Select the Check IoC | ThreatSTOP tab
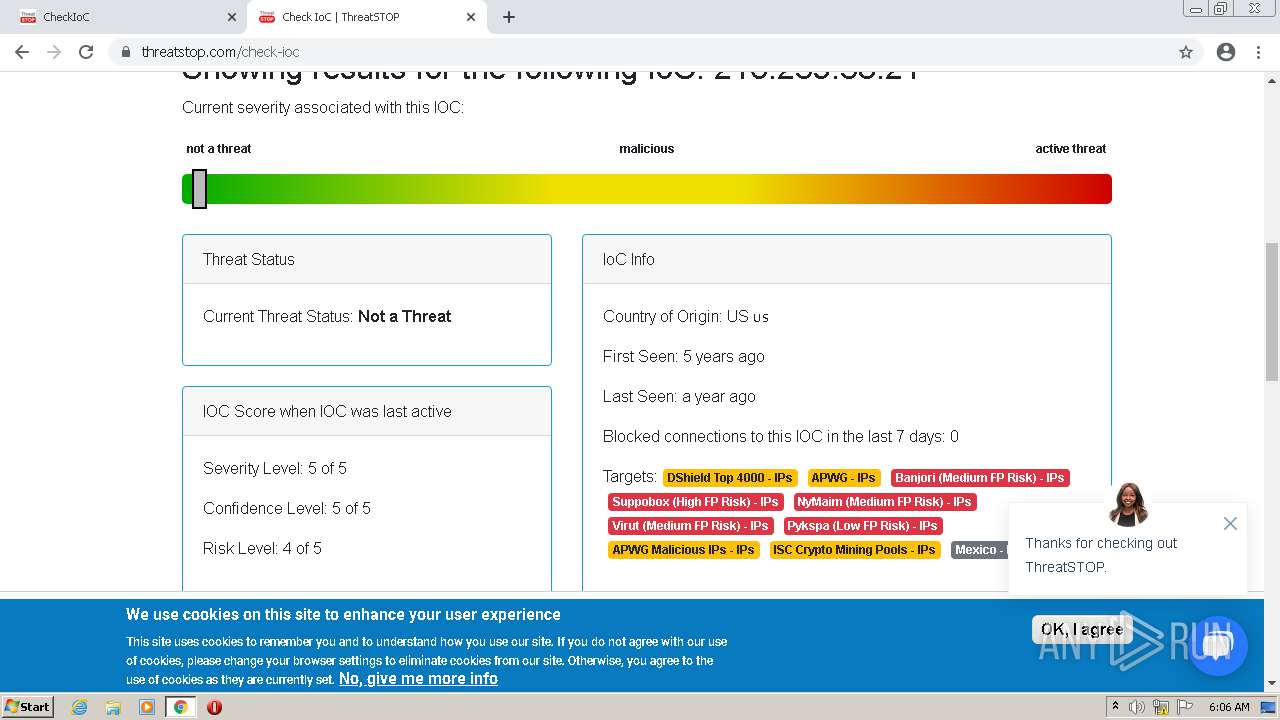 point(365,17)
